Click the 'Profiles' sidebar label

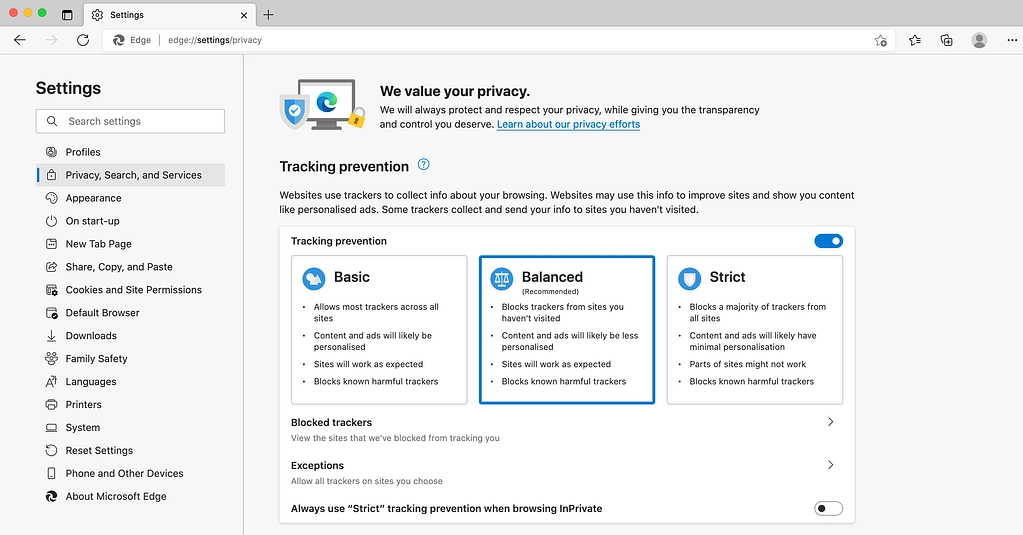(83, 152)
